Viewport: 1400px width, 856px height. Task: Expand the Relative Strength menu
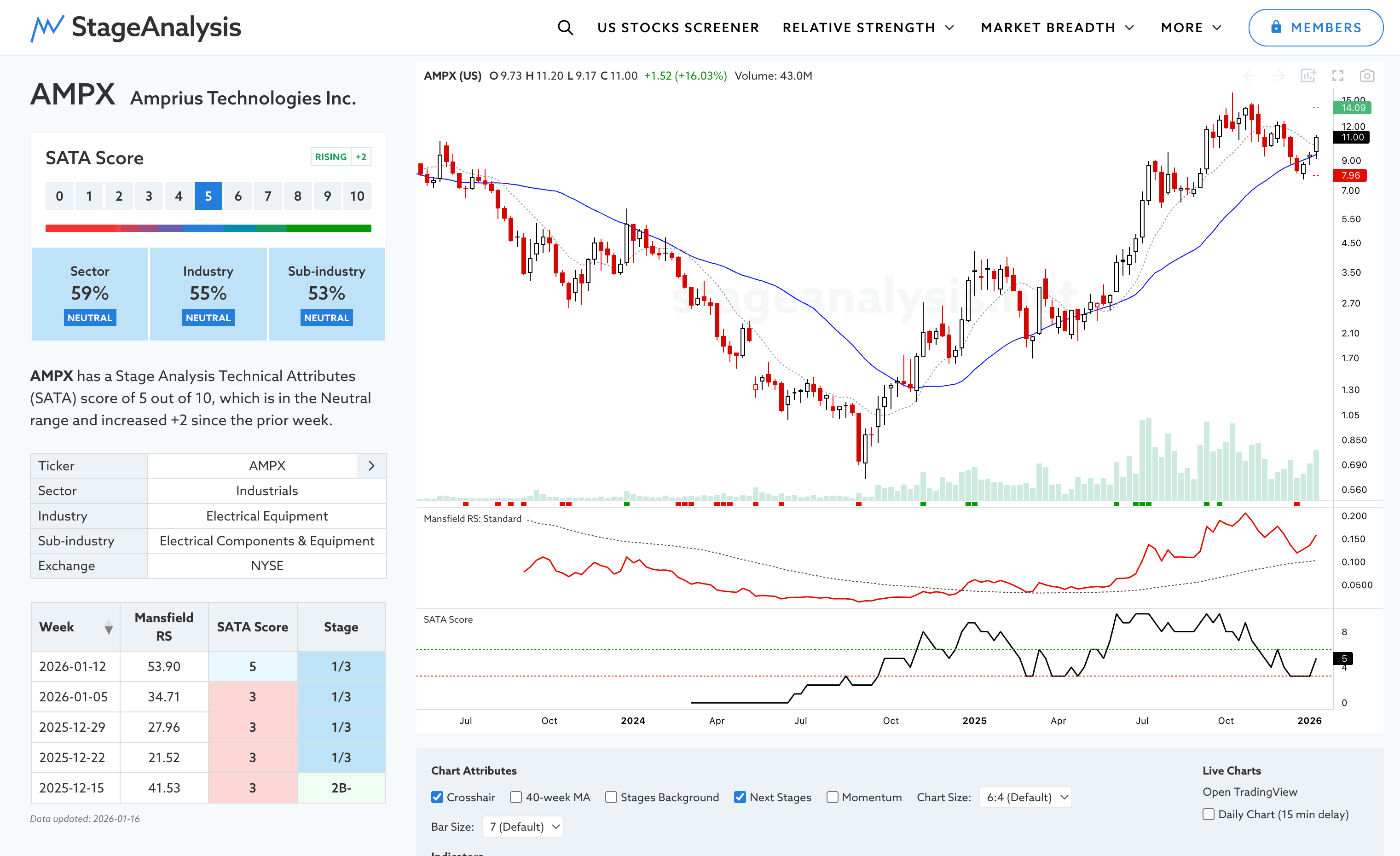tap(868, 27)
